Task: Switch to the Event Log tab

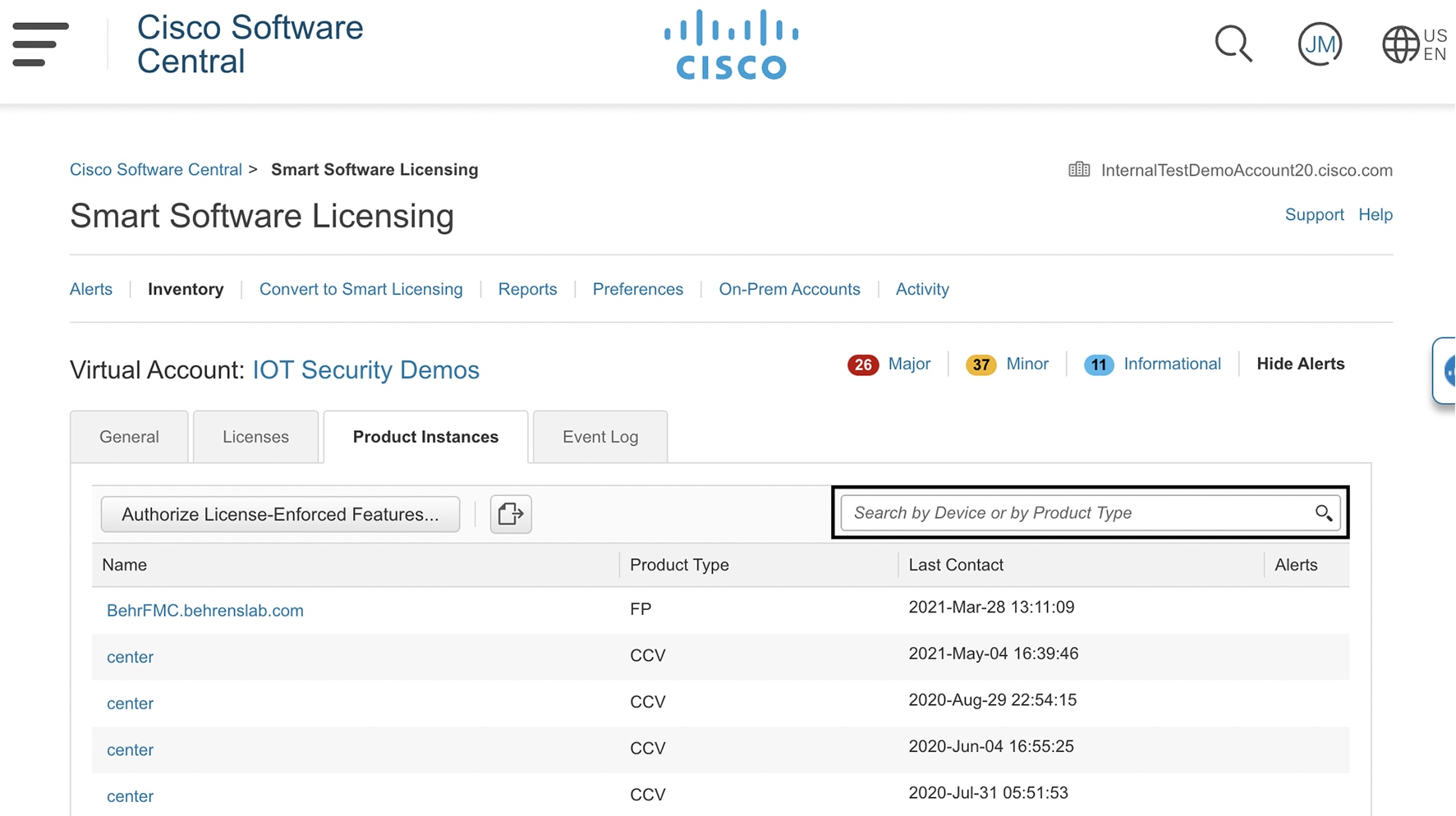Action: click(x=599, y=437)
